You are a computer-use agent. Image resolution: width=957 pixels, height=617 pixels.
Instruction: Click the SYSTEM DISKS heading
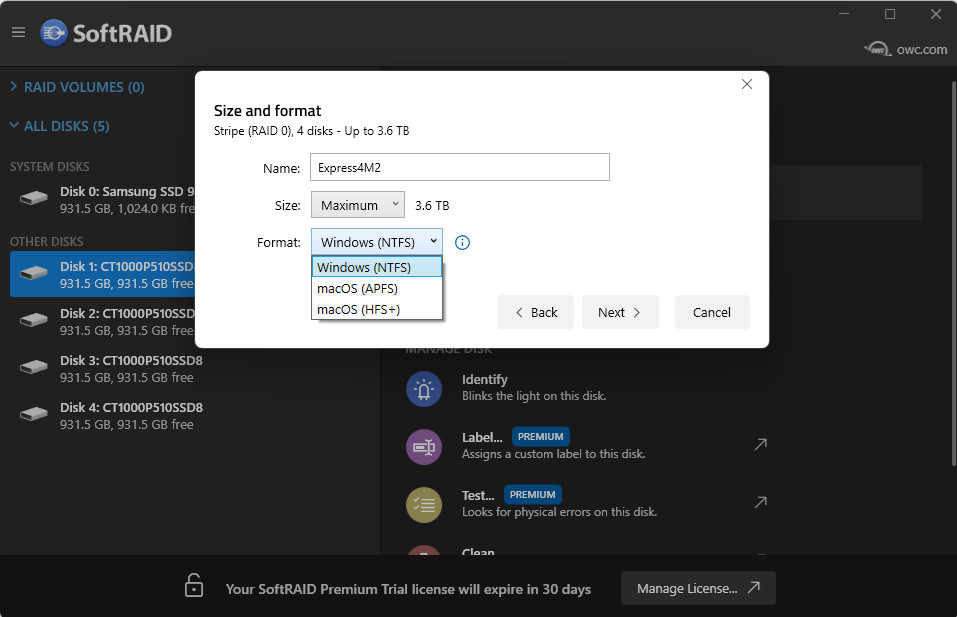49,167
